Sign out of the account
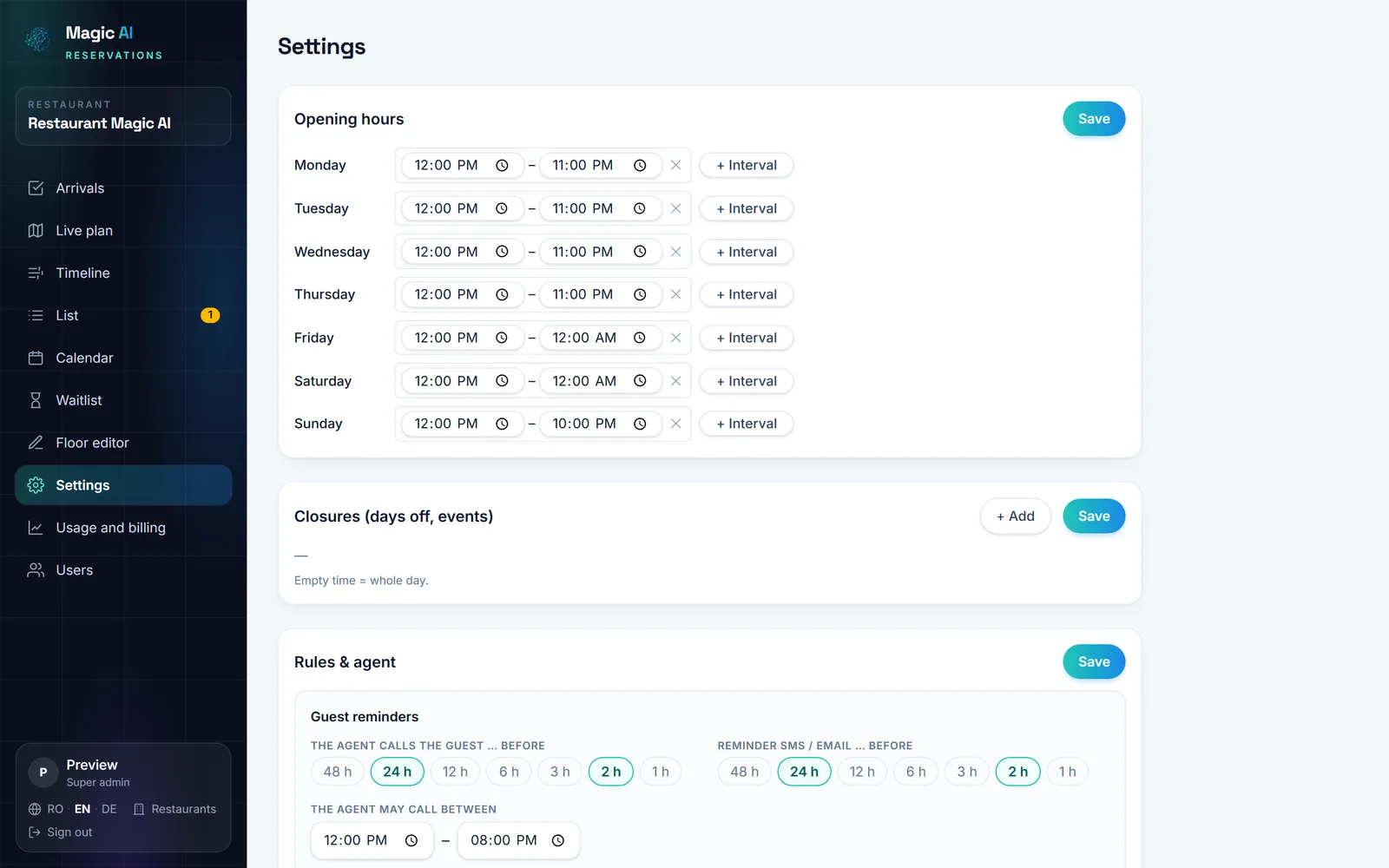Screen dimensions: 1389x868 click(61, 832)
